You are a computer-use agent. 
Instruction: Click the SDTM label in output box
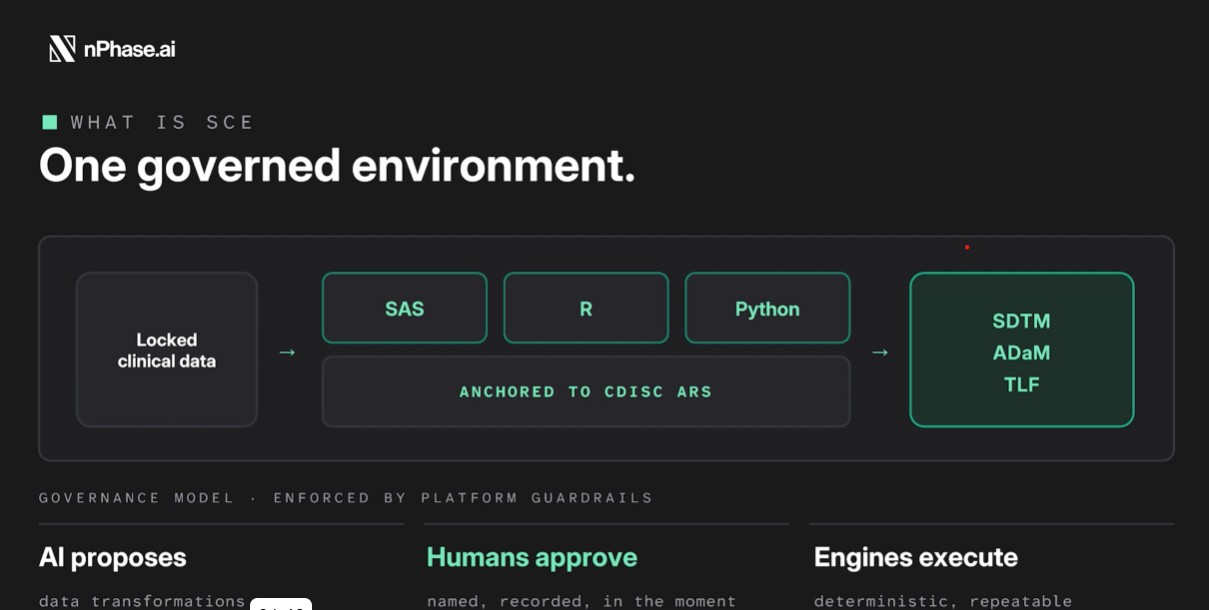[1022, 321]
